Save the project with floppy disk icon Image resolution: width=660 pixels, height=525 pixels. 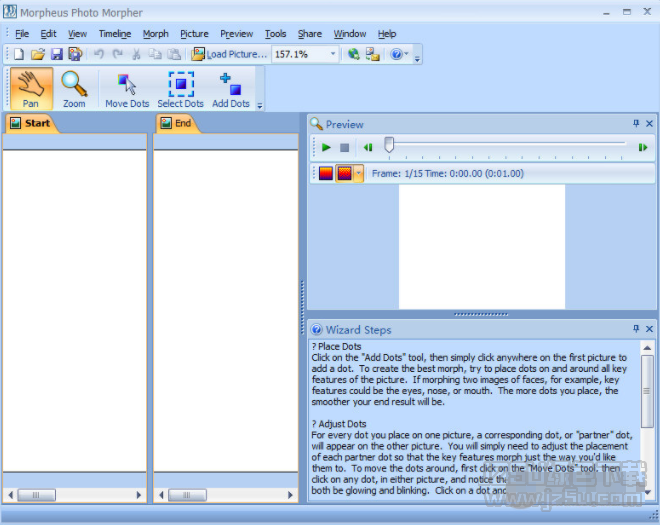(x=56, y=54)
